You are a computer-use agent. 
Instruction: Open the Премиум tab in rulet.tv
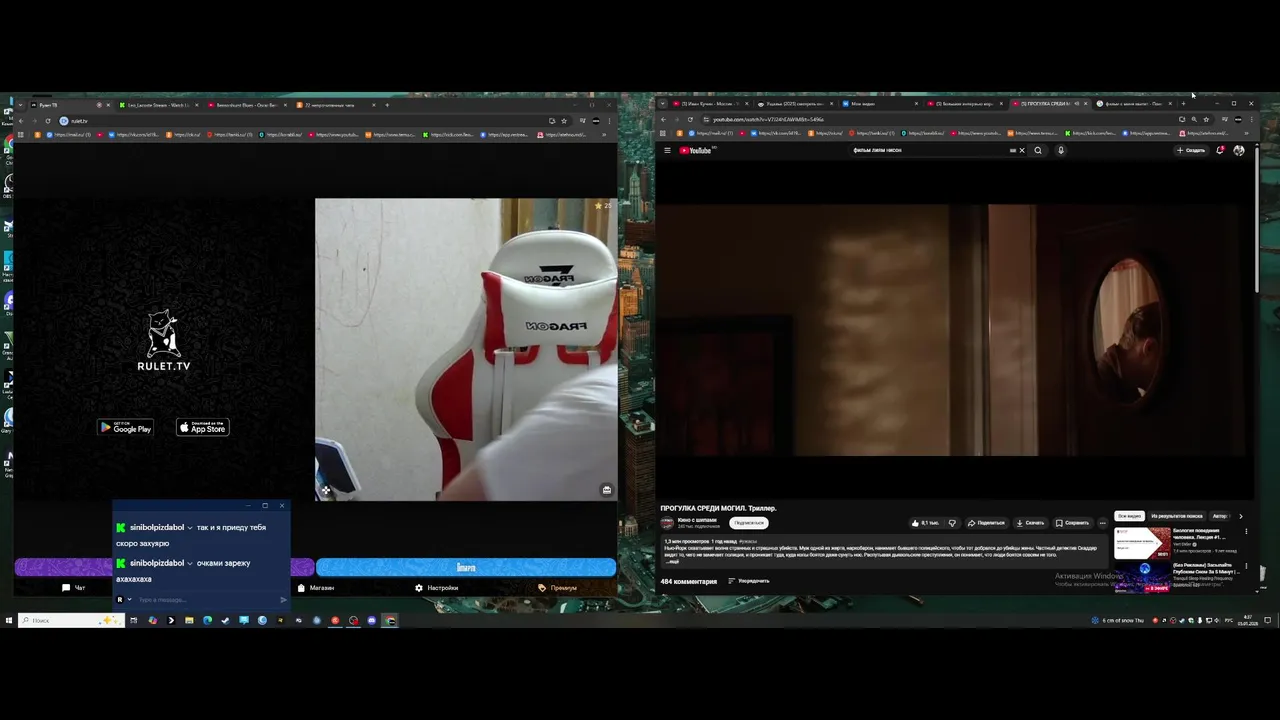[557, 588]
